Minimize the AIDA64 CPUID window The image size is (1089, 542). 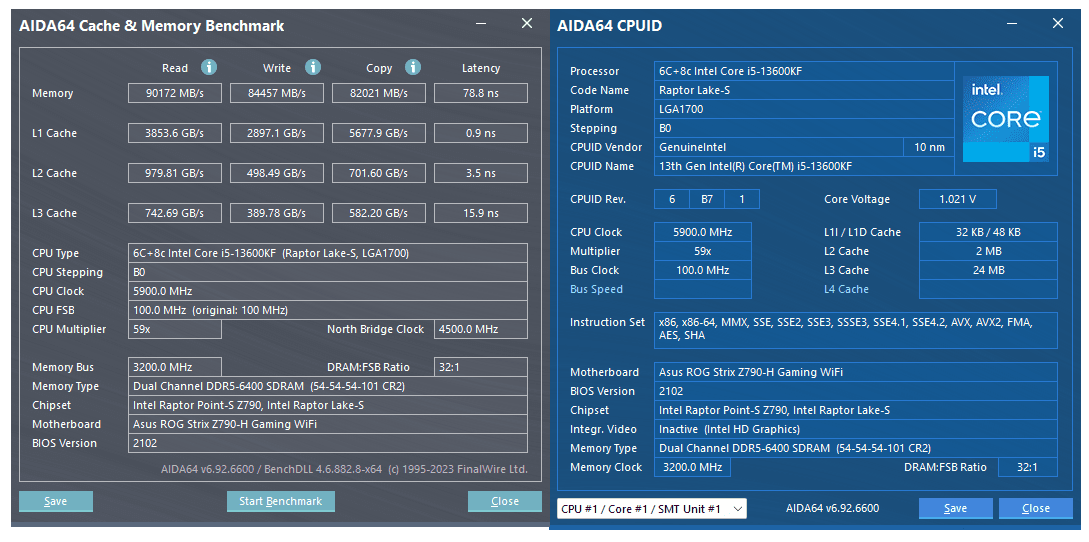pyautogui.click(x=1012, y=24)
